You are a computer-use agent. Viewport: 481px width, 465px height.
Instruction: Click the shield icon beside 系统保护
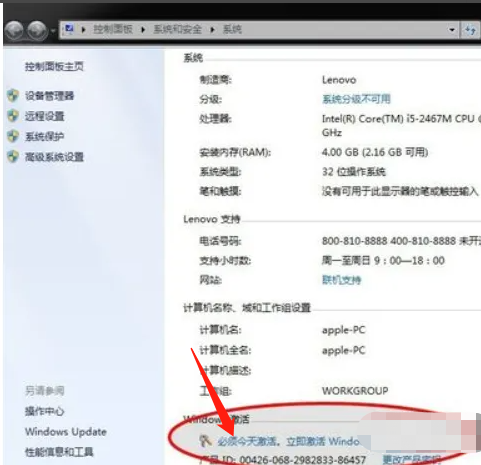pyautogui.click(x=13, y=136)
